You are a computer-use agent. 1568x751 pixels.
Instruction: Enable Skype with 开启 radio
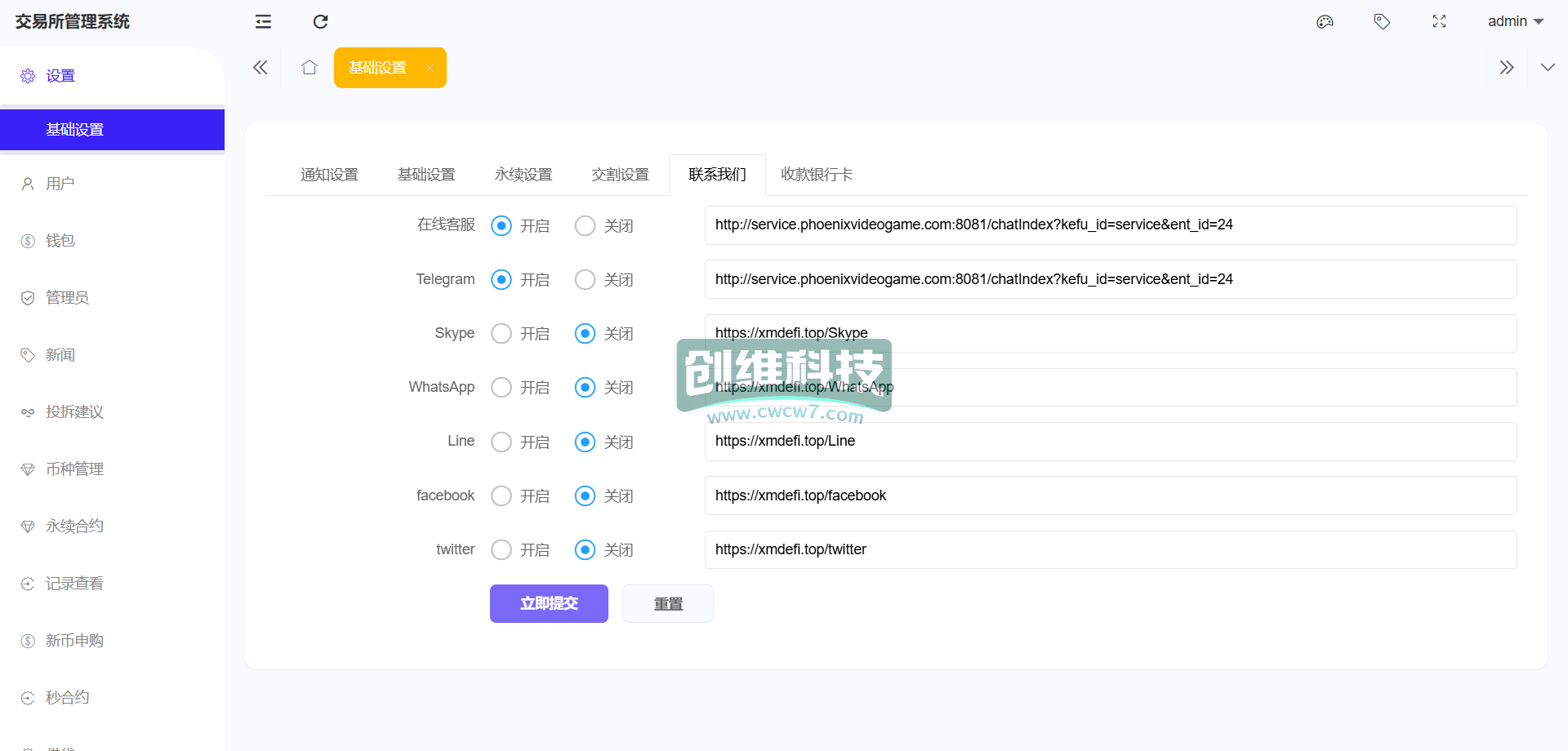tap(501, 334)
